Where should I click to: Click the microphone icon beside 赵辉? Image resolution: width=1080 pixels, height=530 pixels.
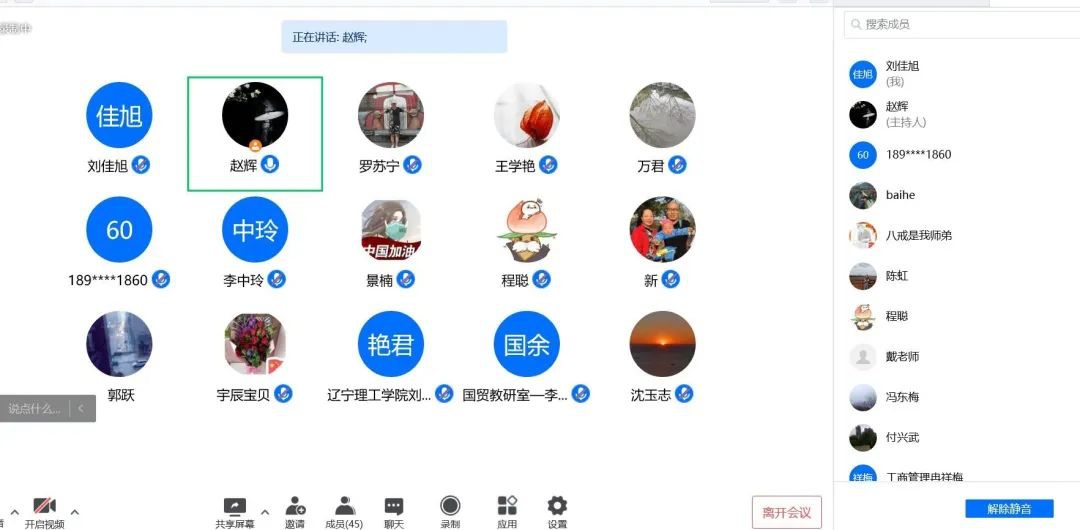coord(270,165)
